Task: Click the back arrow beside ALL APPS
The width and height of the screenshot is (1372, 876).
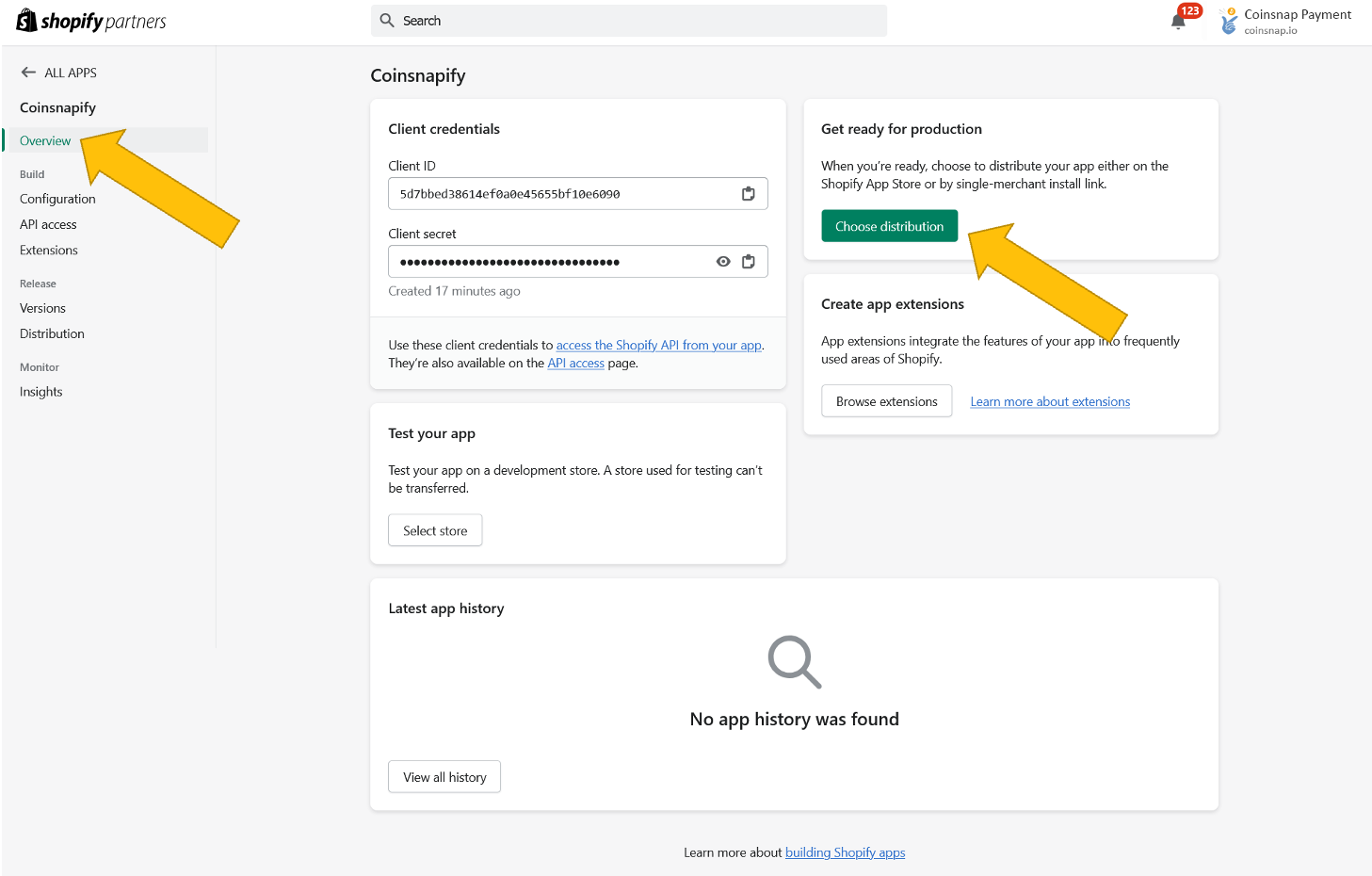Action: click(x=28, y=73)
